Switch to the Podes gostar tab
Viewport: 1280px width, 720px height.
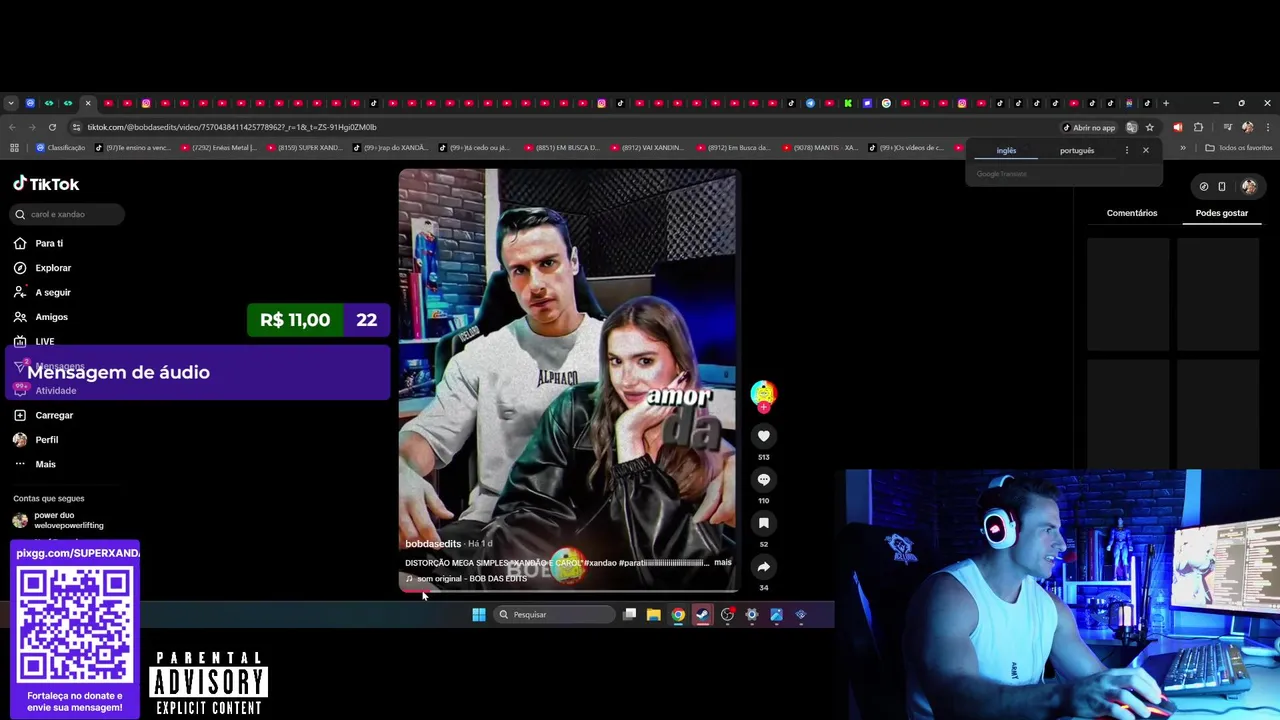(x=1222, y=213)
